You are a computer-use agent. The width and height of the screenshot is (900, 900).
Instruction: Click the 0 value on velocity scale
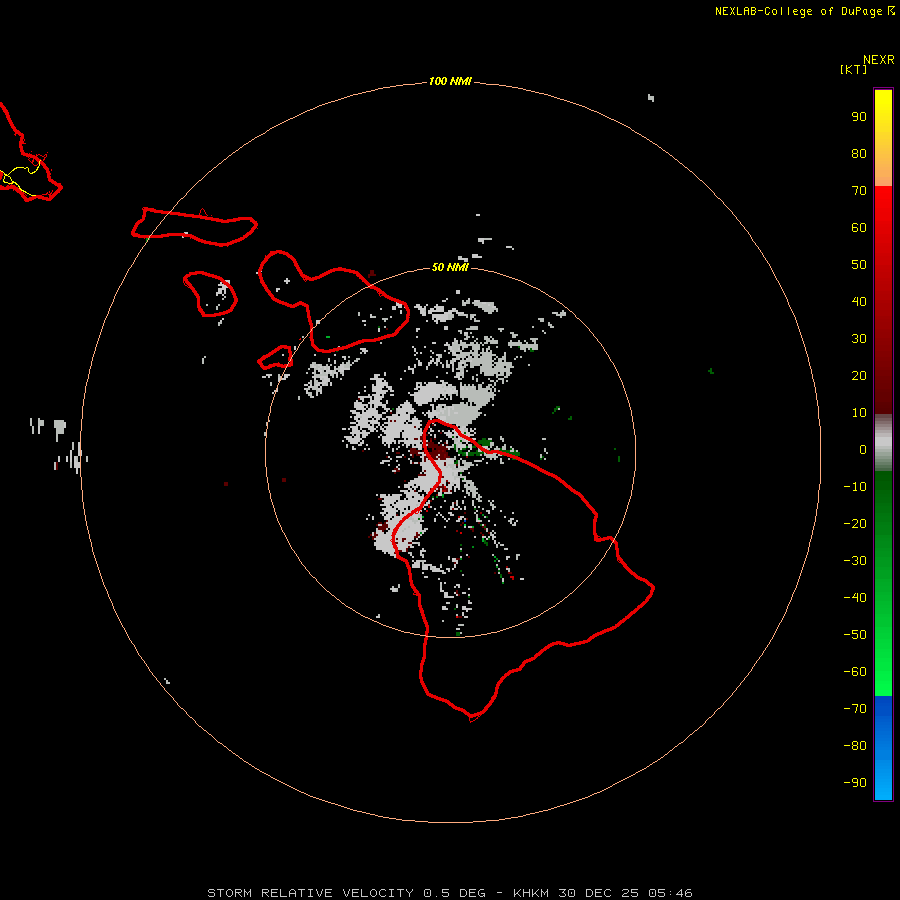[x=863, y=450]
